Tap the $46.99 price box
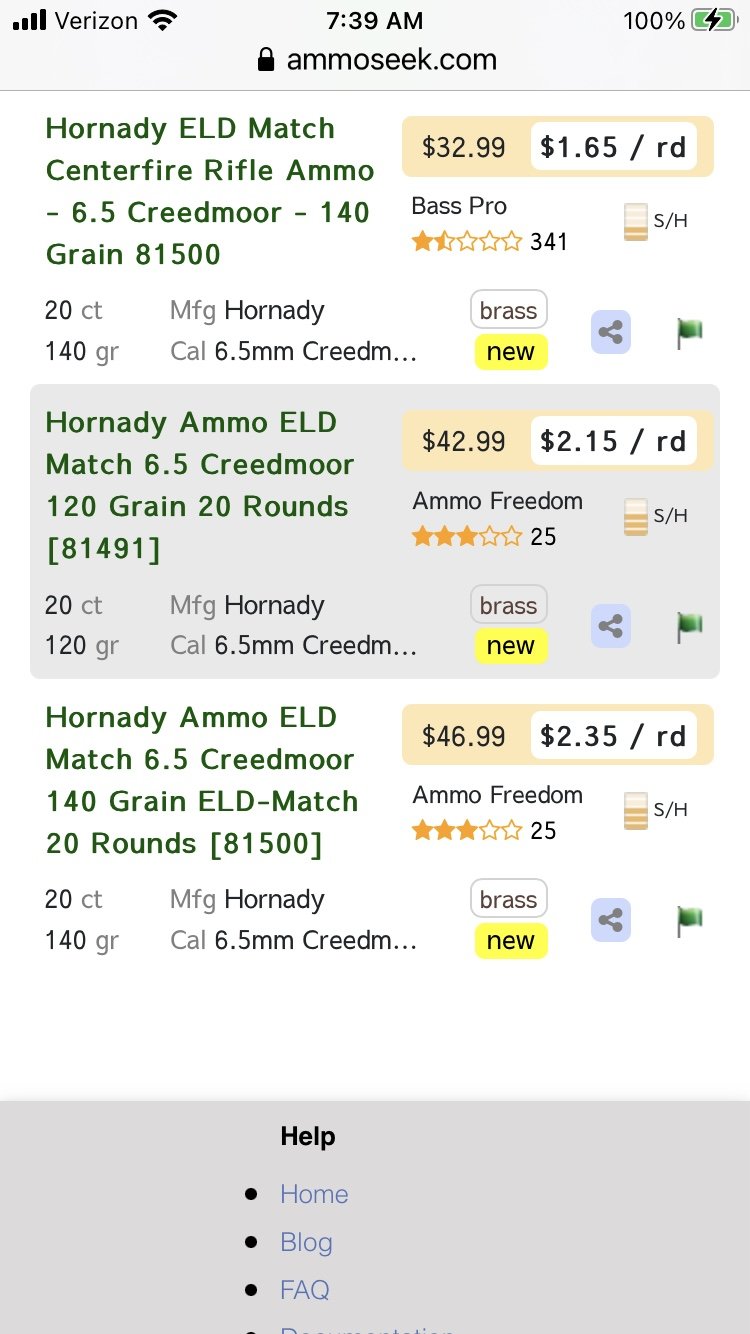 tap(464, 737)
